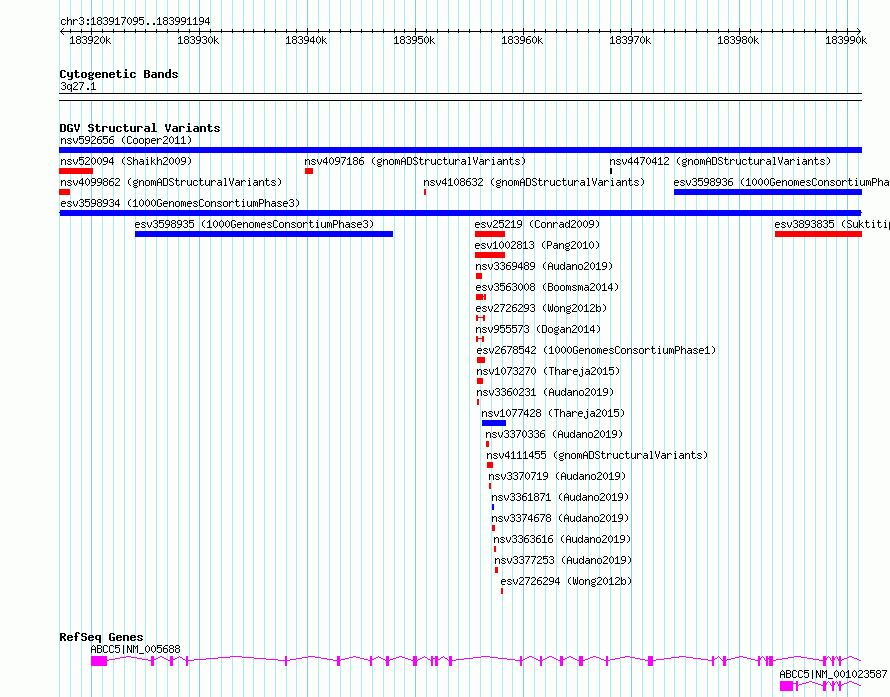Open esv1002813 (Pang2010) variant label
Image resolution: width=890 pixels, height=697 pixels.
(x=538, y=245)
